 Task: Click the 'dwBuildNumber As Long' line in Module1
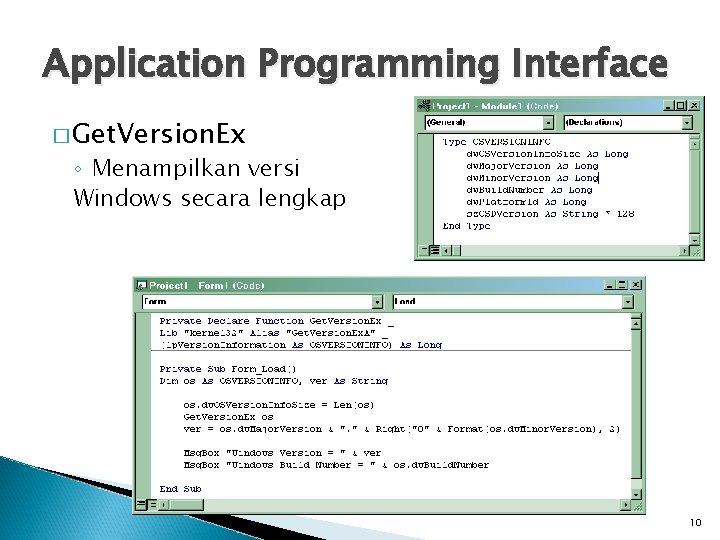point(529,190)
